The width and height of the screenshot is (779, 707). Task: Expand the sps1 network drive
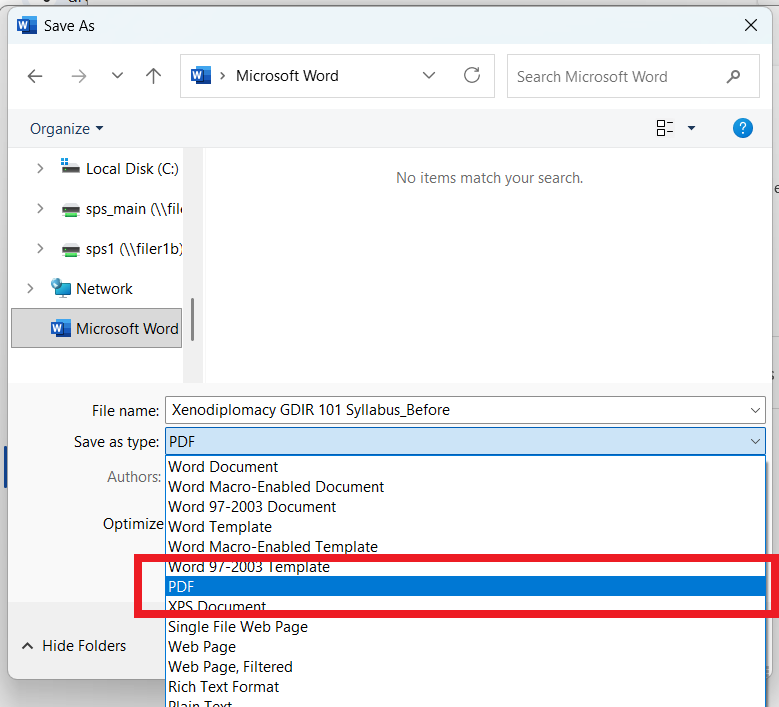[x=40, y=248]
